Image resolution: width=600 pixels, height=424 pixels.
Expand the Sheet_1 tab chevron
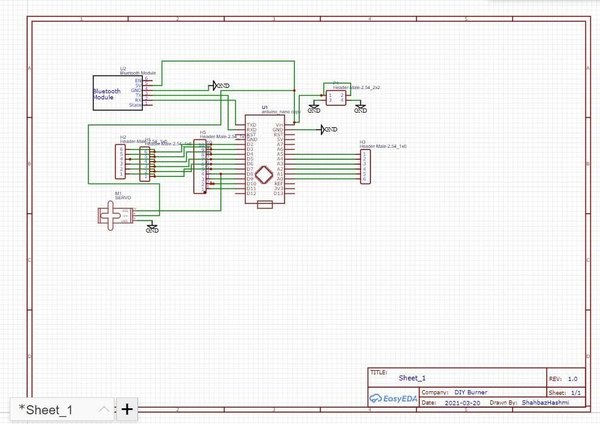[103, 410]
